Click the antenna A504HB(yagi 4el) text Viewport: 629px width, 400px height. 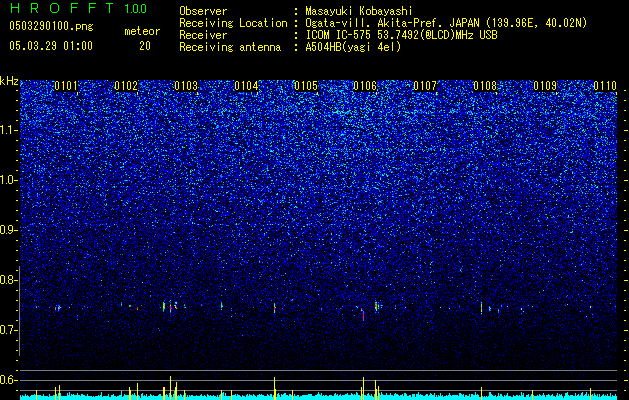click(x=353, y=47)
